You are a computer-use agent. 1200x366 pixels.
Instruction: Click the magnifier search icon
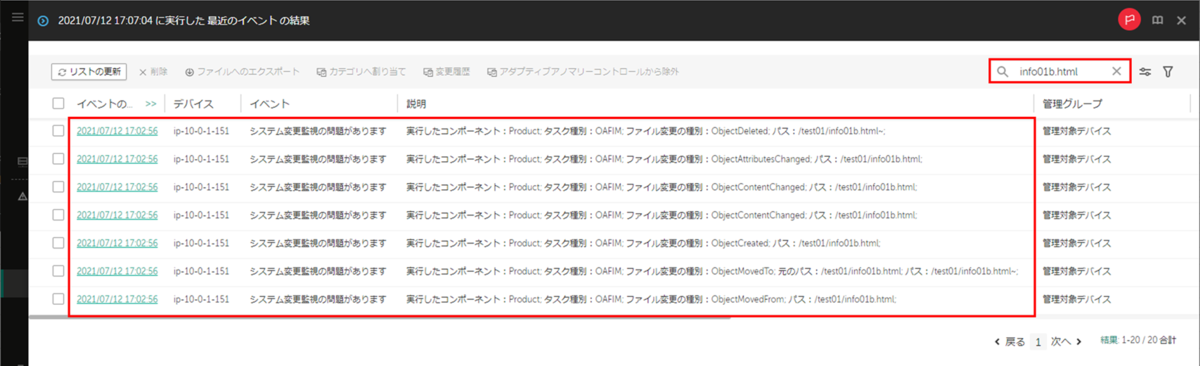(x=1002, y=72)
